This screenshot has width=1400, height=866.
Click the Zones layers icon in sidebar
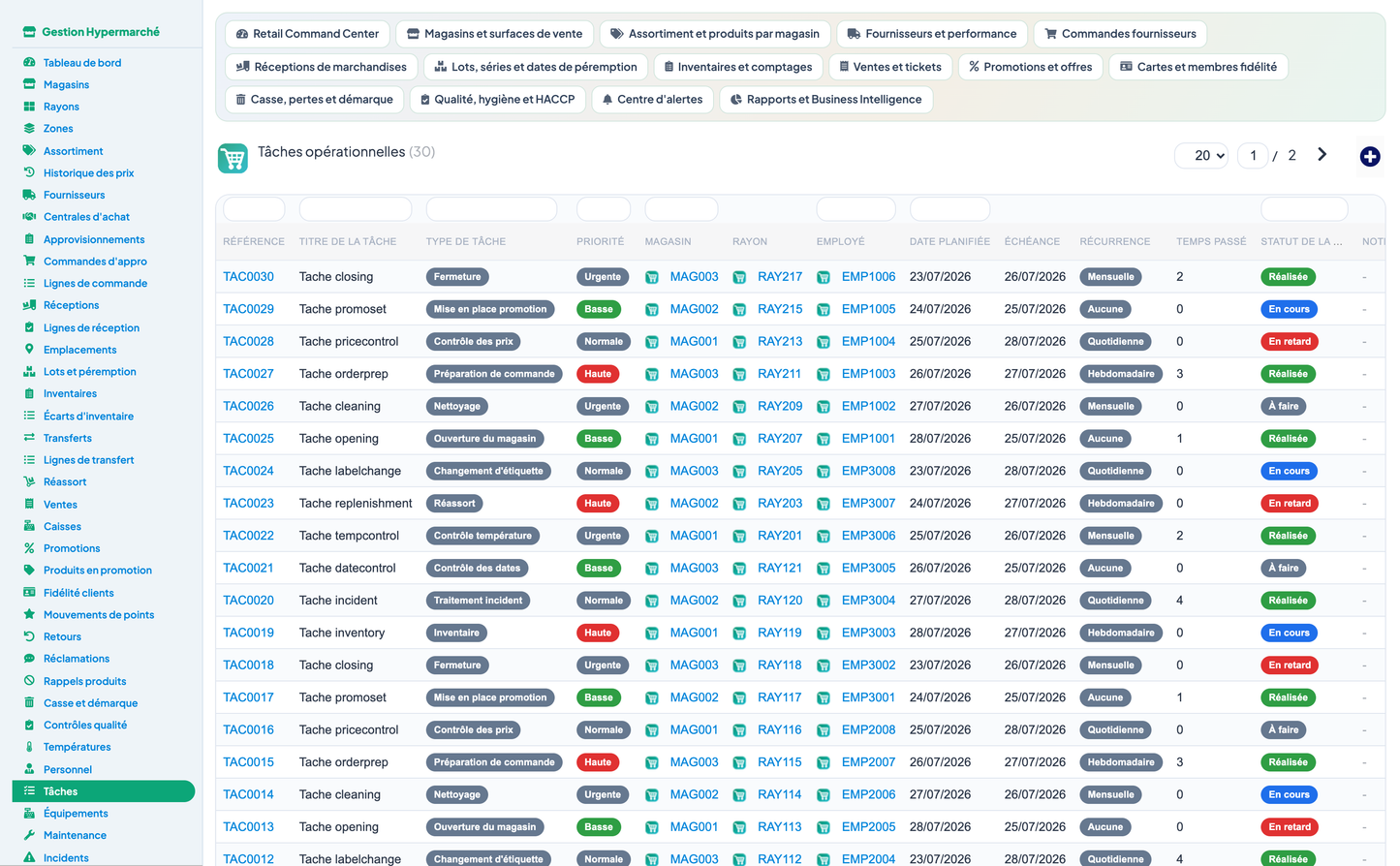(x=29, y=128)
